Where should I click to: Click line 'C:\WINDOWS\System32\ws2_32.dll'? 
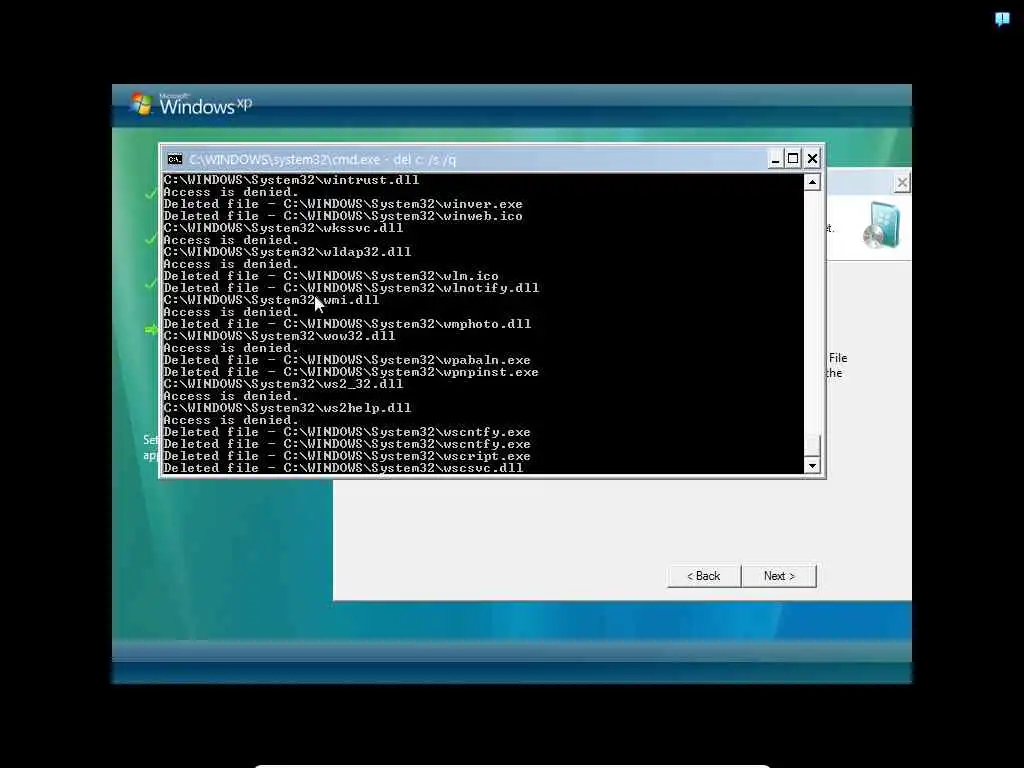283,384
